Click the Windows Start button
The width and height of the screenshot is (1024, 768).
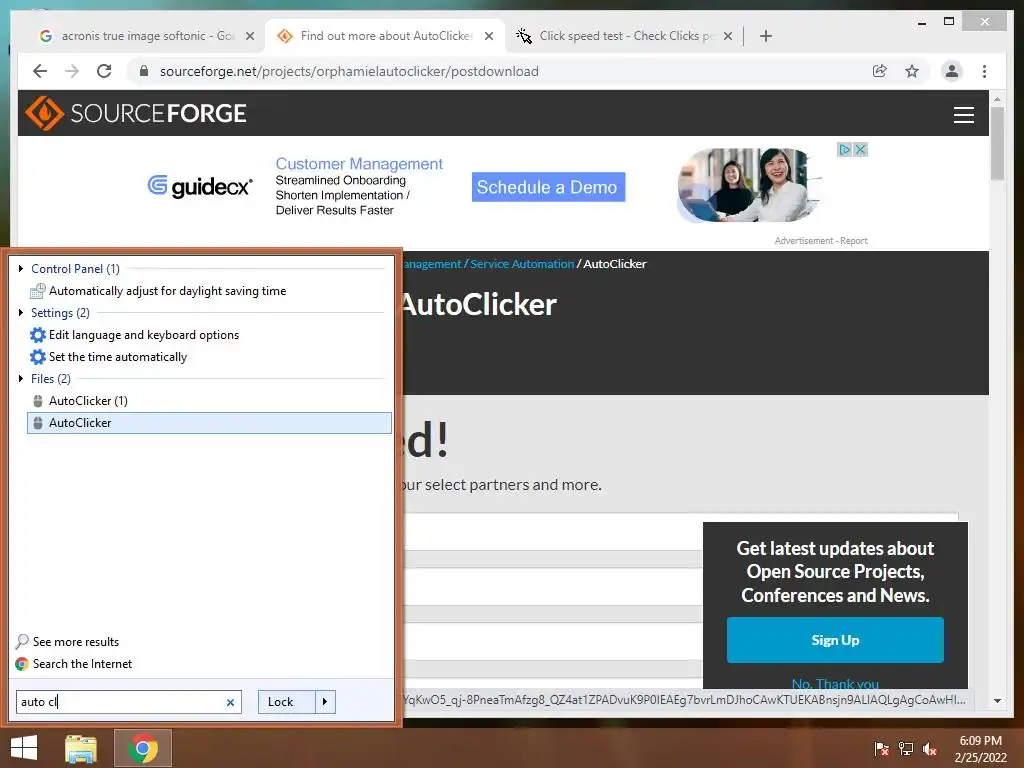pos(24,748)
